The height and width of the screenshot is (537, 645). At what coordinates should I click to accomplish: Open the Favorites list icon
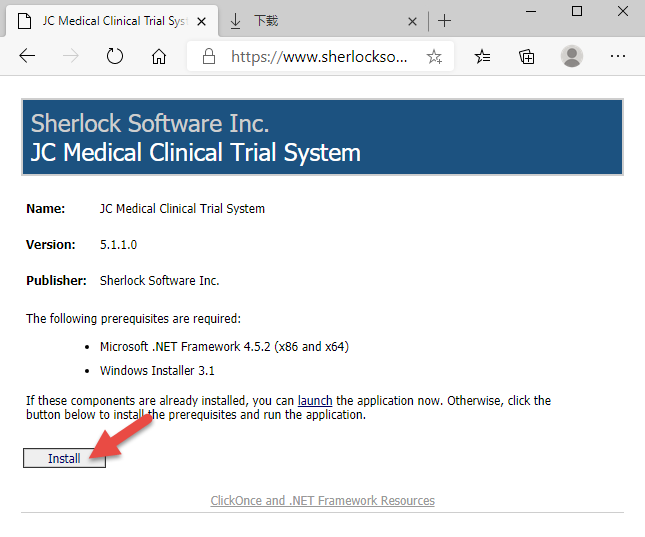click(482, 56)
